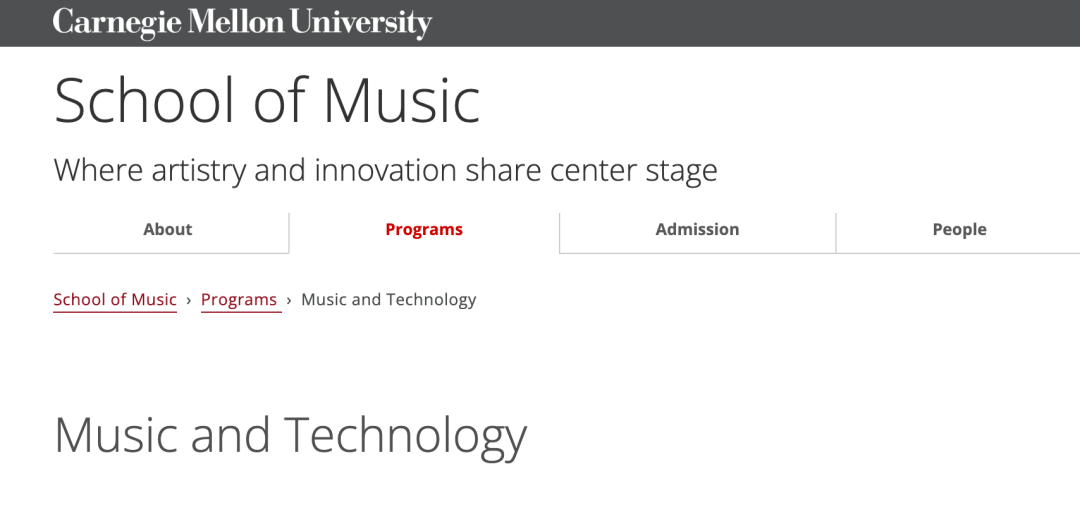
Task: Click empty area of dark header bar
Action: (750, 22)
